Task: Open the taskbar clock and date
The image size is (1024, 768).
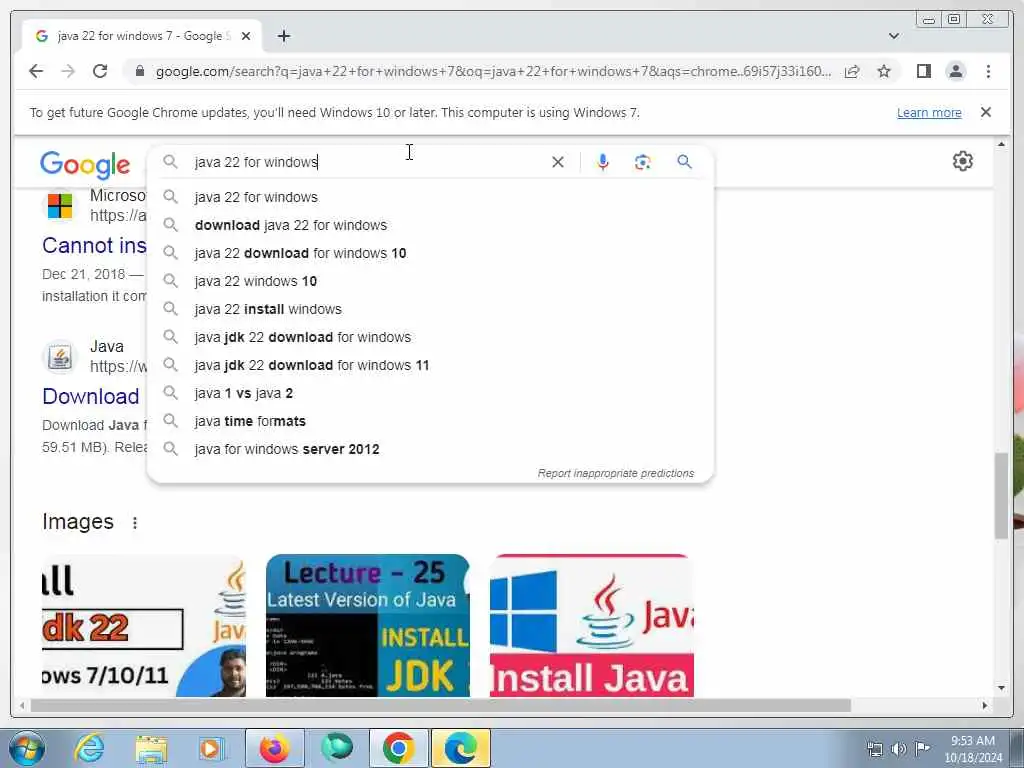Action: click(x=973, y=749)
